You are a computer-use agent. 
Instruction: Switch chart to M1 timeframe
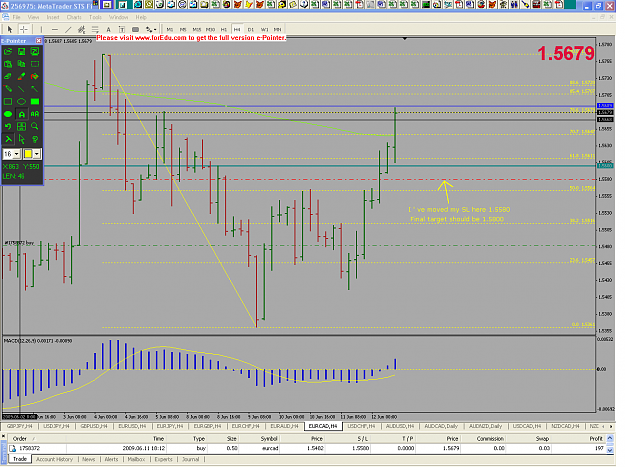170,29
